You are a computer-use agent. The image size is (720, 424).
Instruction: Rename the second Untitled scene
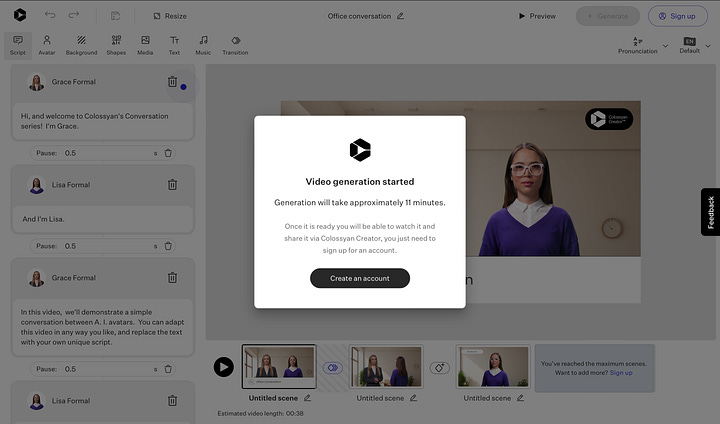pos(413,398)
